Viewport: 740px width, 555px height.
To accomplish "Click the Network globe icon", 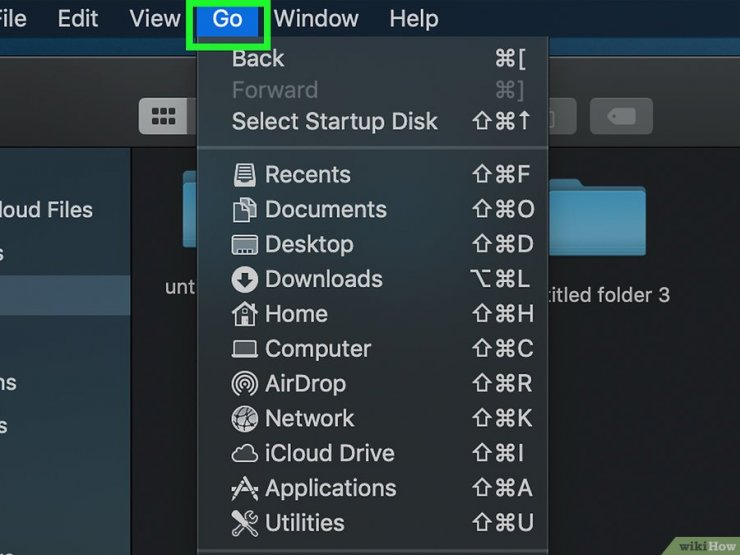I will point(244,419).
